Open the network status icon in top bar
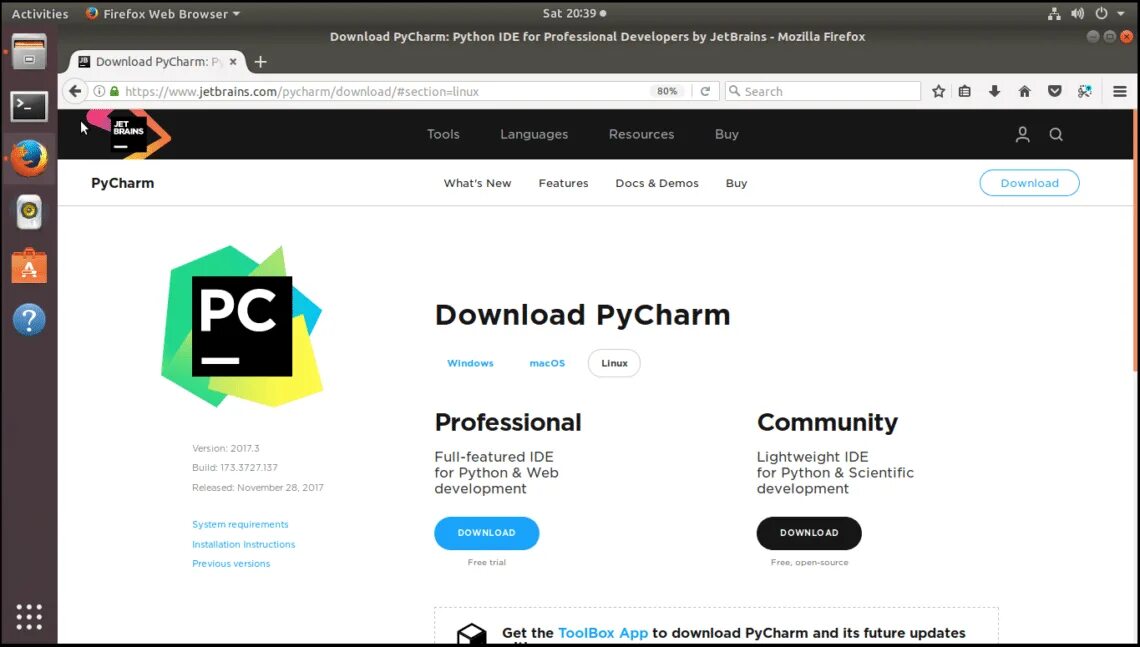This screenshot has width=1140, height=647. pos(1053,13)
